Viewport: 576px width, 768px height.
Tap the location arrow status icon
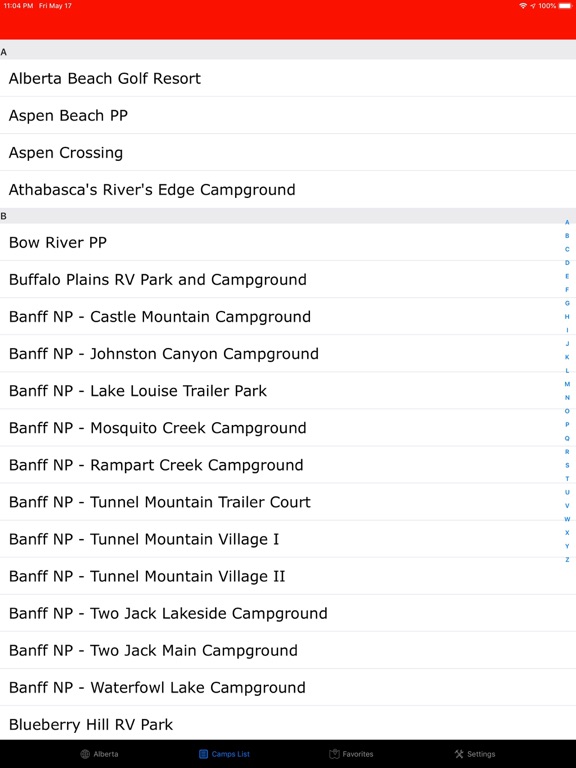coord(533,6)
